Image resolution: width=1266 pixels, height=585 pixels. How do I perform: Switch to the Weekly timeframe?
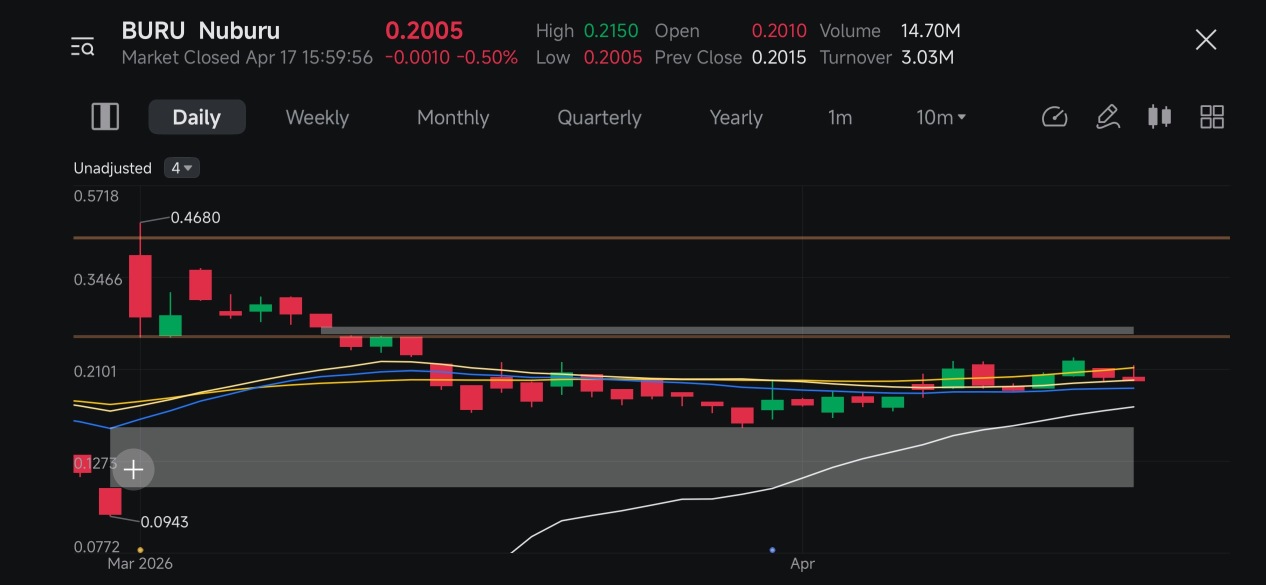pos(317,117)
